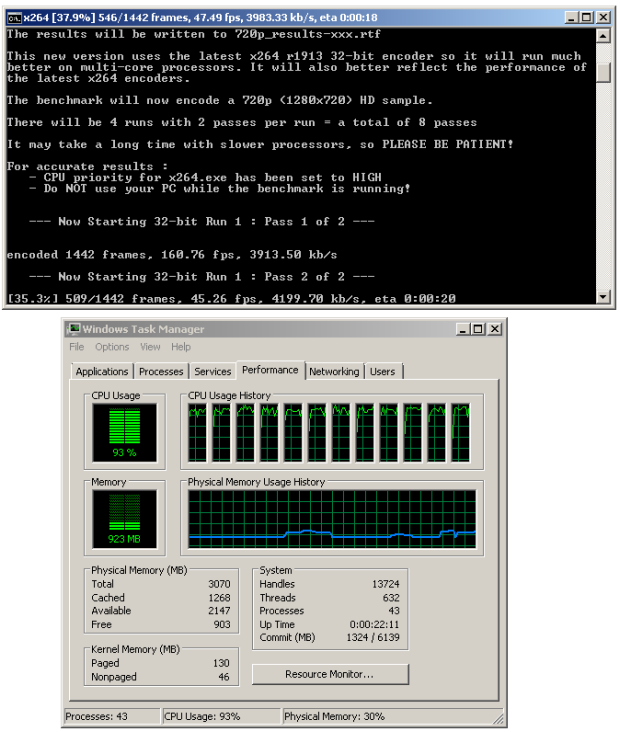Image resolution: width=620 pixels, height=732 pixels.
Task: Click the Task Manager resize grip corner
Action: 499,718
